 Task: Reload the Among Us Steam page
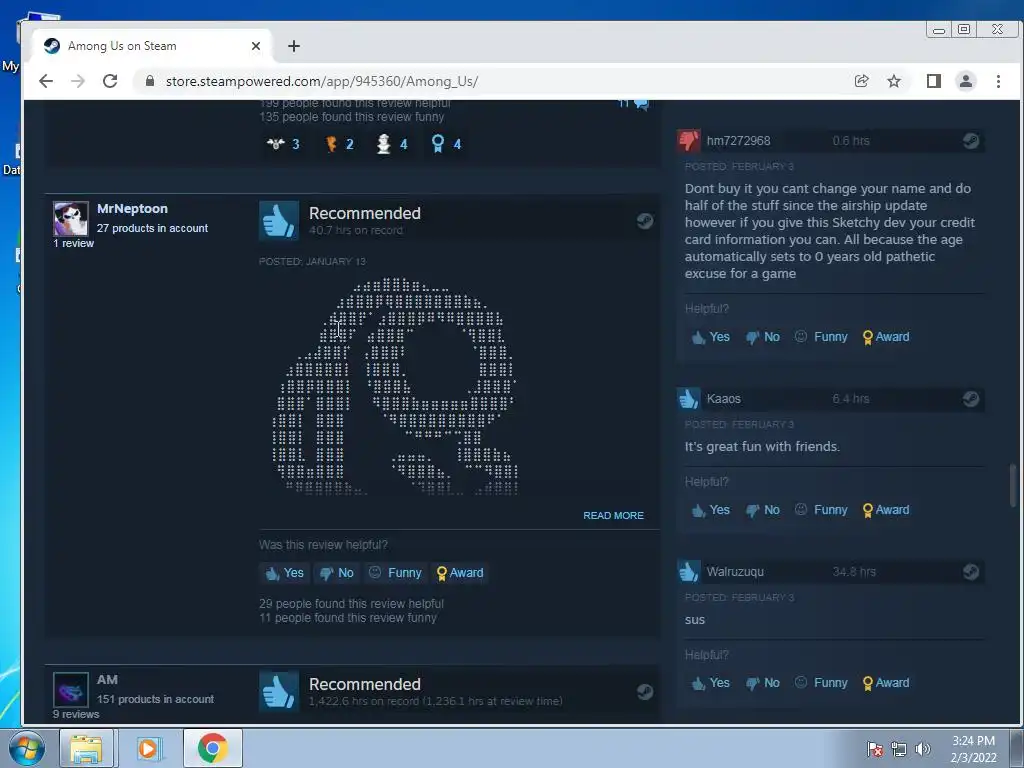pos(110,81)
